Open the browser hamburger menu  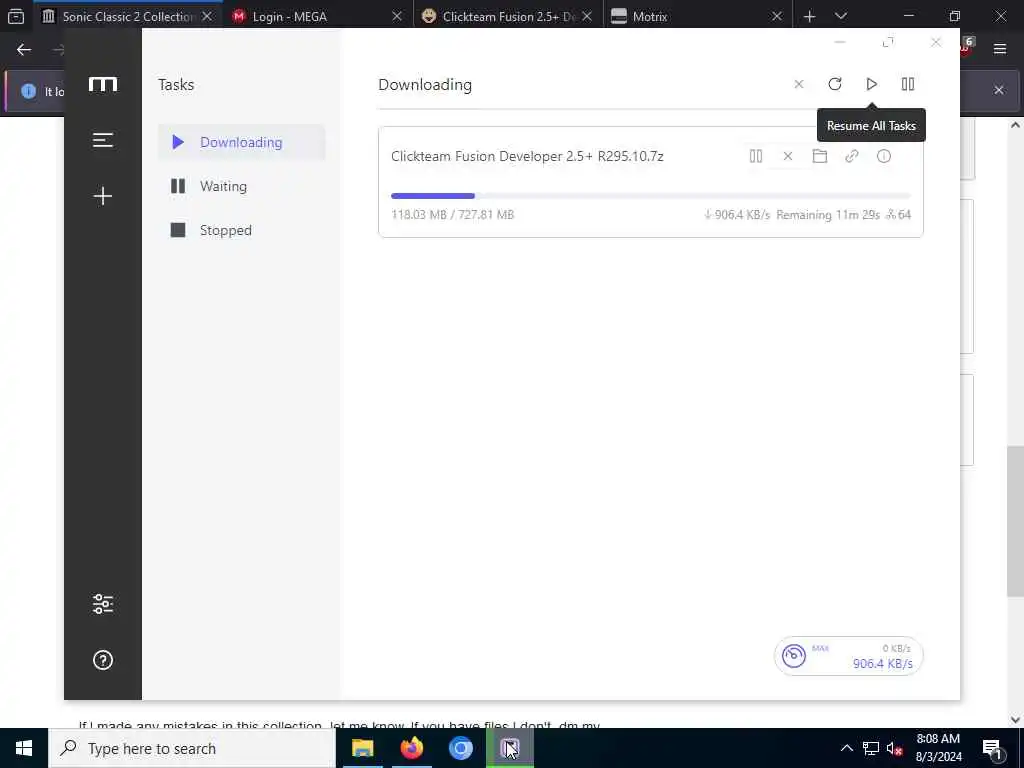click(1000, 49)
